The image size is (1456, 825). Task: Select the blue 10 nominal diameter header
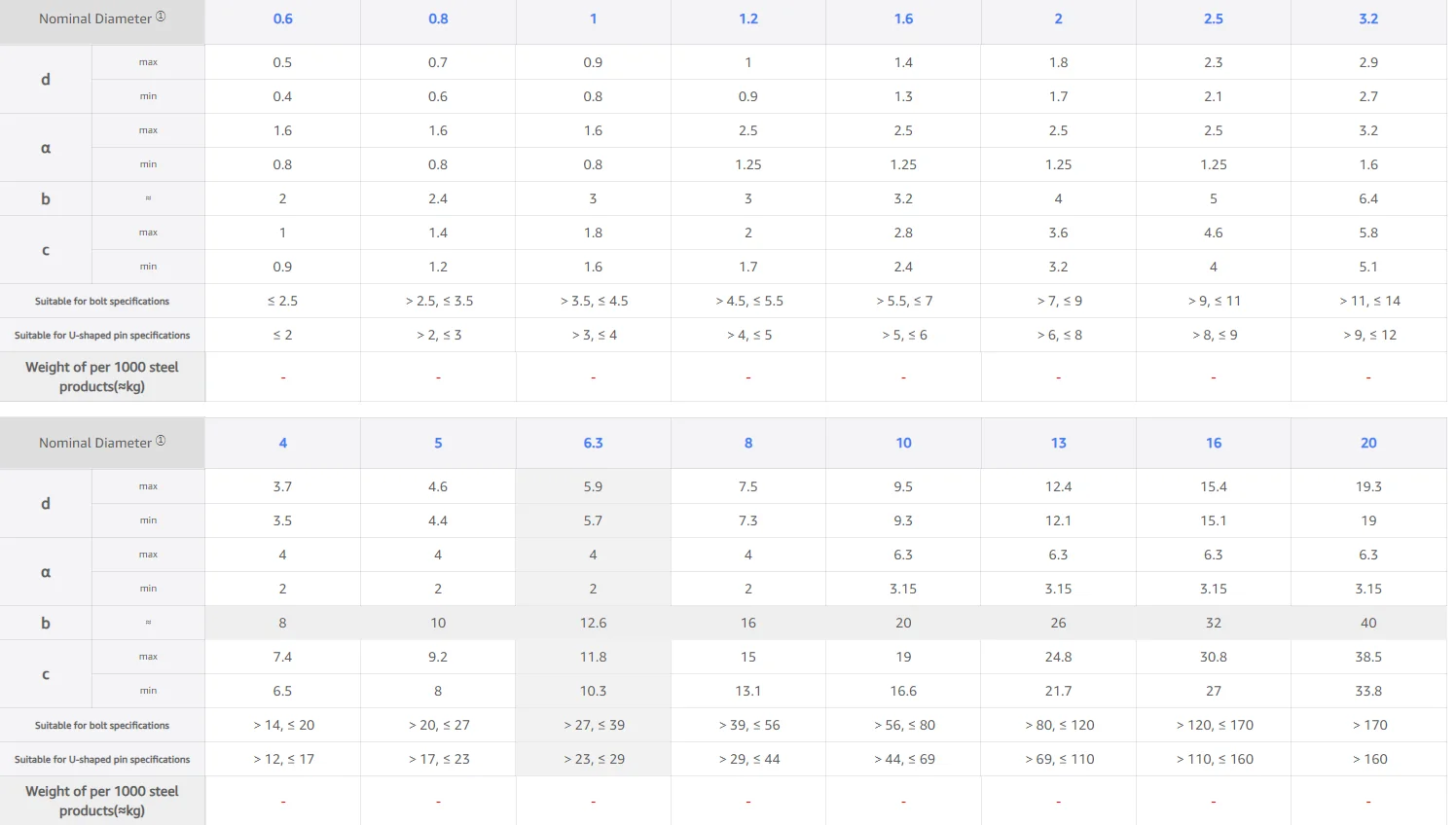click(903, 443)
